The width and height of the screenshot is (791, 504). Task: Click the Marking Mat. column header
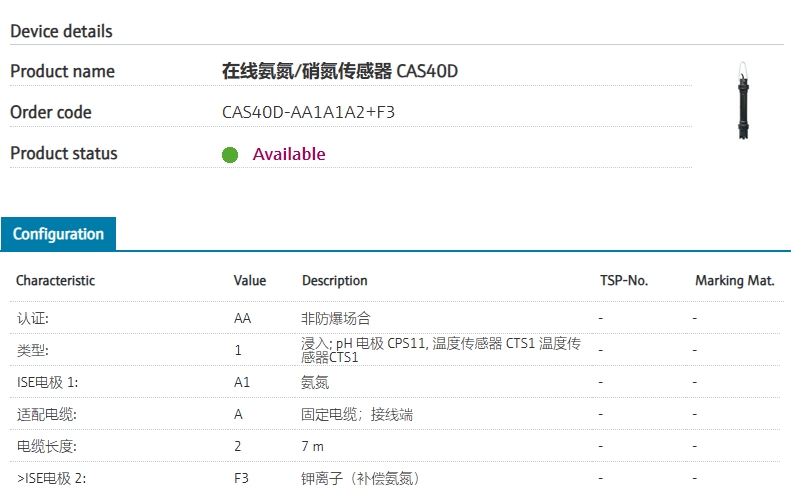pyautogui.click(x=735, y=281)
